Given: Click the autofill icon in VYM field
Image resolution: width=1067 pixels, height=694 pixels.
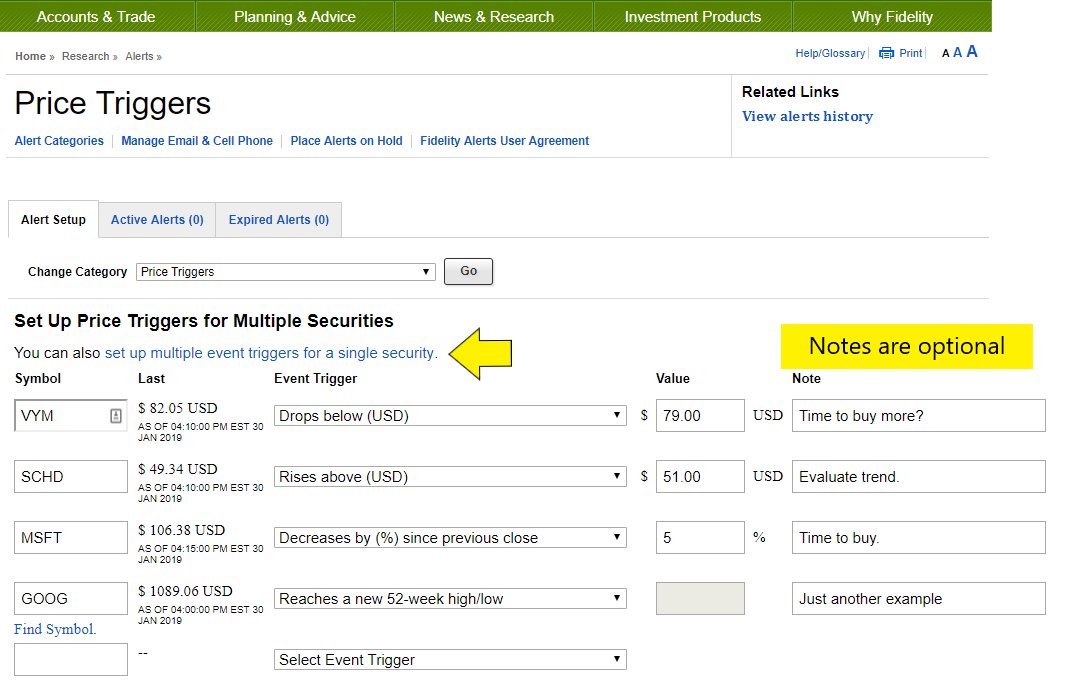Looking at the screenshot, I should tap(116, 416).
